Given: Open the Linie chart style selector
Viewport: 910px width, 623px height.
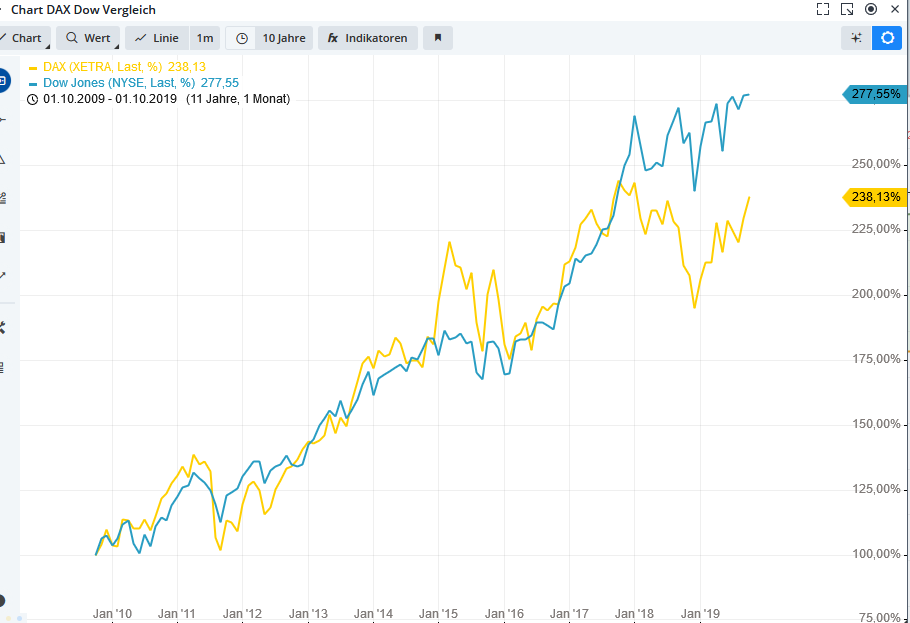Looking at the screenshot, I should (157, 37).
